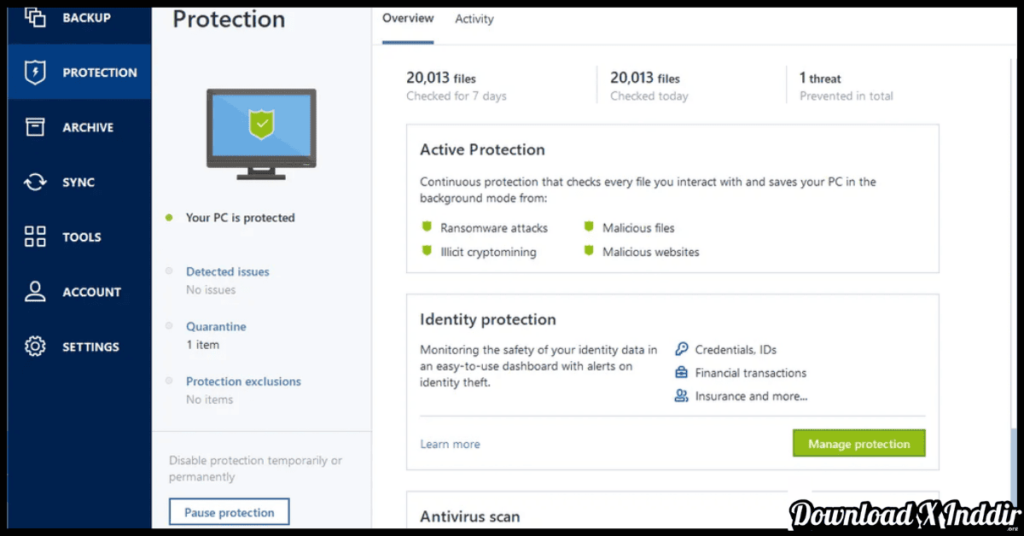Select the Protection shield icon in sidebar
The width and height of the screenshot is (1024, 536).
click(x=35, y=72)
